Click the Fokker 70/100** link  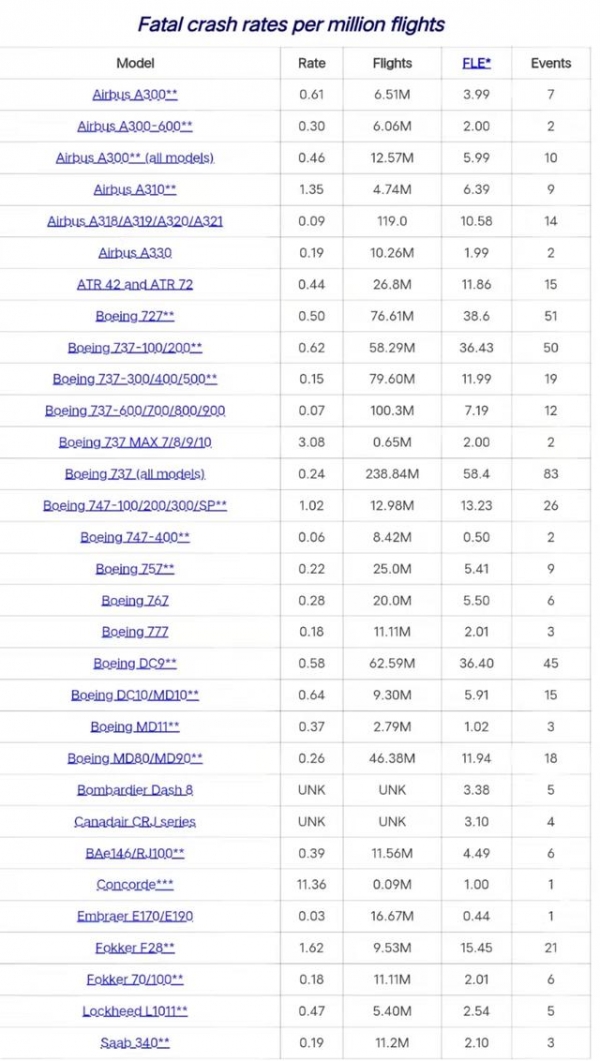[x=135, y=979]
